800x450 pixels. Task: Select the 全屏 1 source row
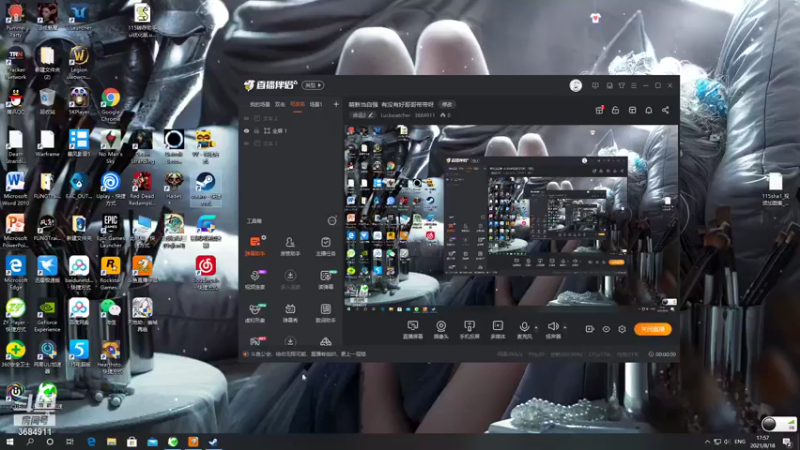[x=290, y=131]
